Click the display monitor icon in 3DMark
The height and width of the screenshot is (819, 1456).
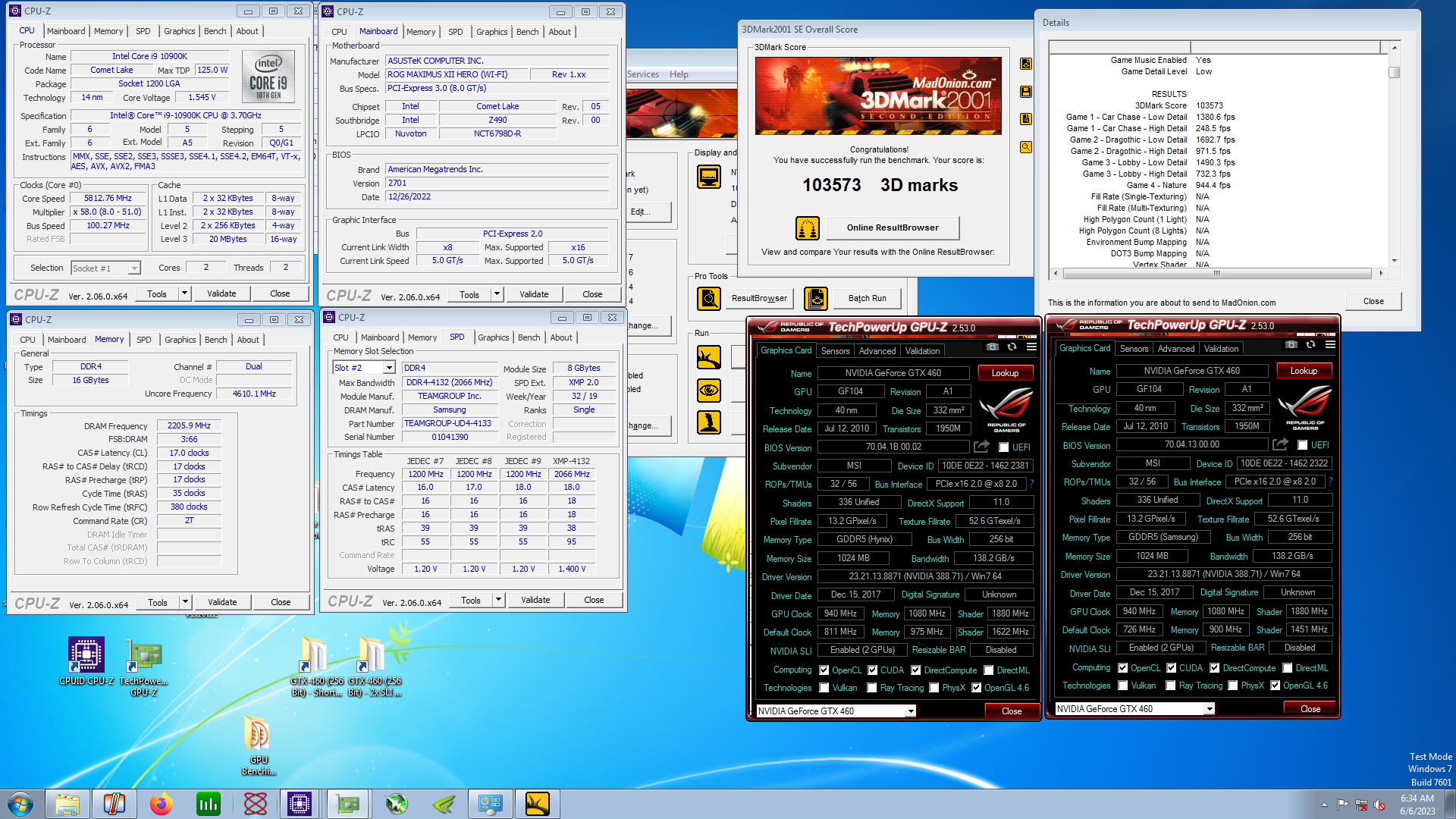[x=709, y=177]
